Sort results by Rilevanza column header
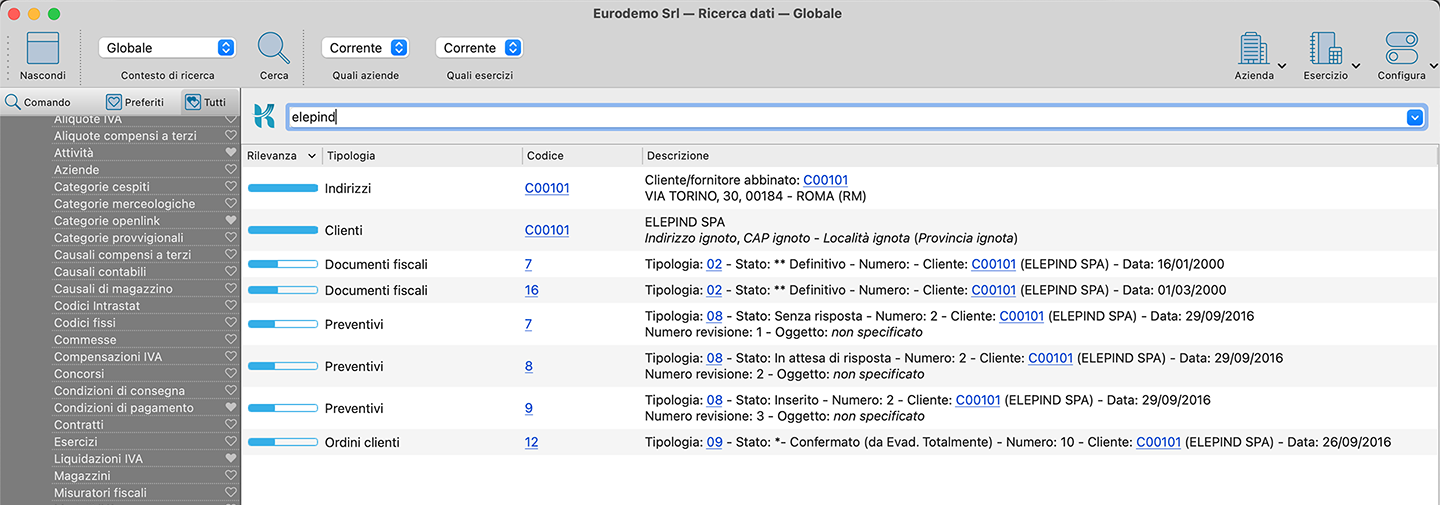1440x505 pixels. pos(281,156)
